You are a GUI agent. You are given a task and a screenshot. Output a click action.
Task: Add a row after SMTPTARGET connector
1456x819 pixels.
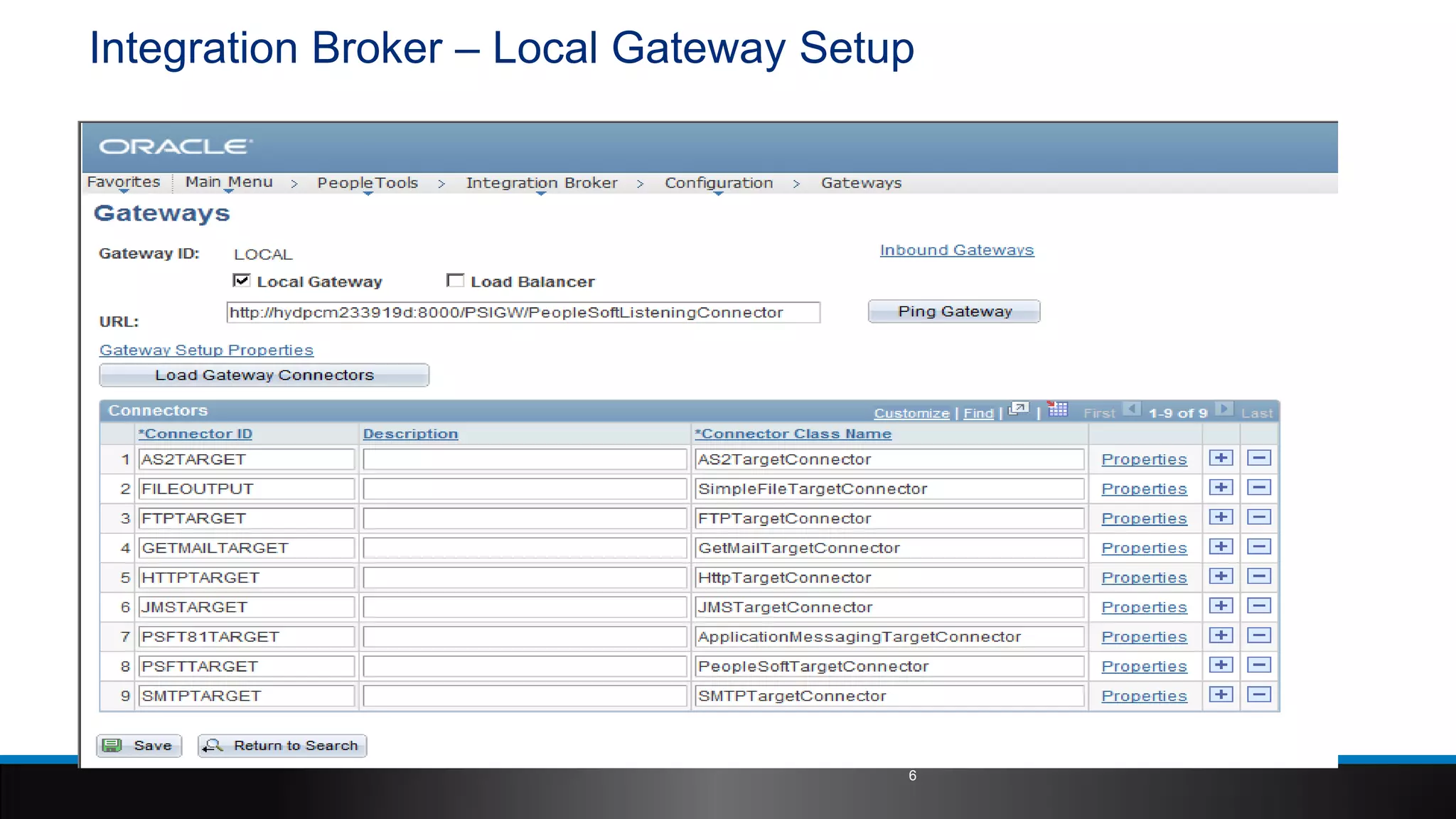pyautogui.click(x=1221, y=695)
